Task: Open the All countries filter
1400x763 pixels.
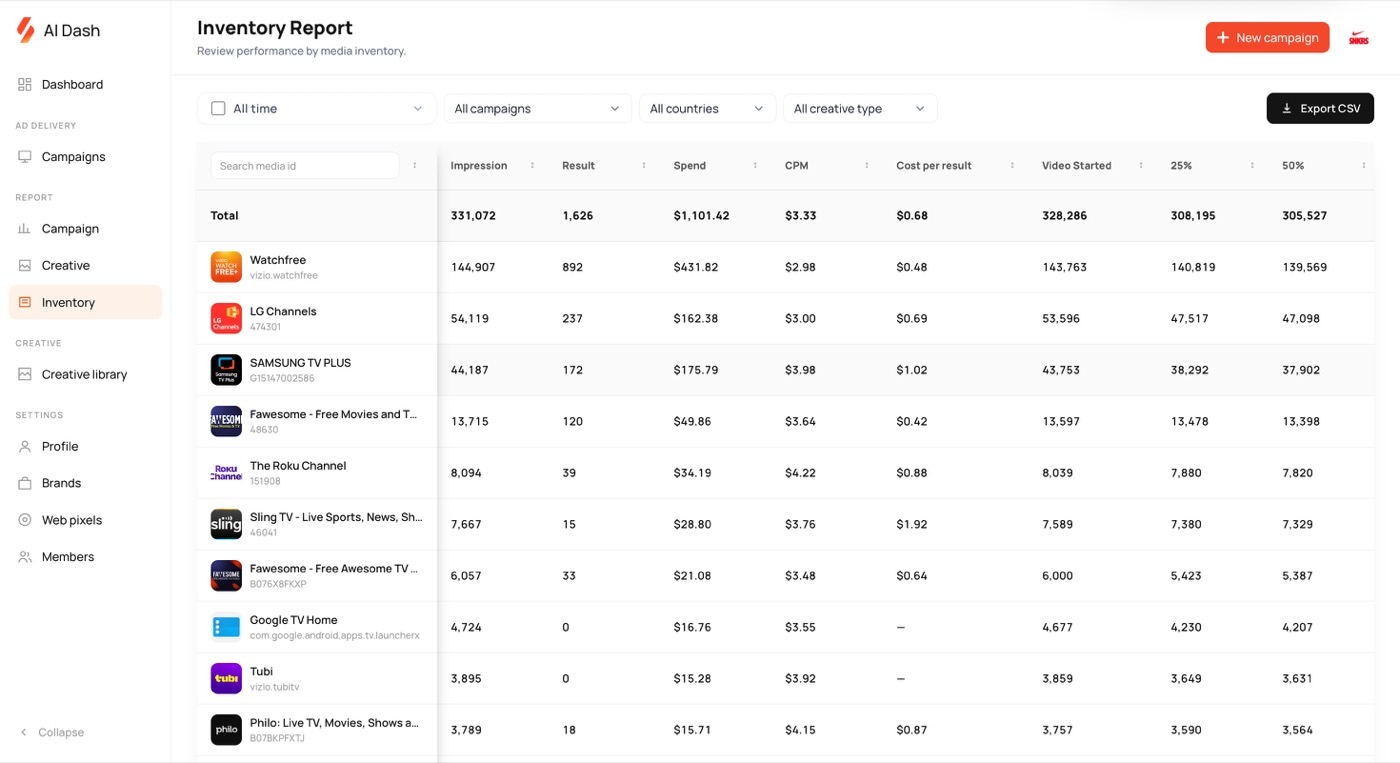Action: [x=708, y=109]
